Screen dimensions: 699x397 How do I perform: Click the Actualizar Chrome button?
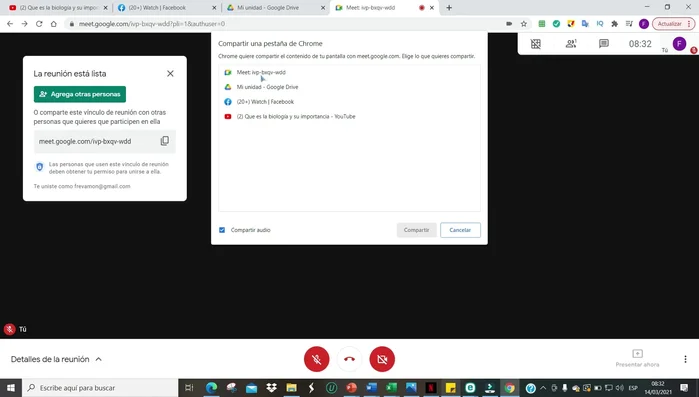(674, 24)
